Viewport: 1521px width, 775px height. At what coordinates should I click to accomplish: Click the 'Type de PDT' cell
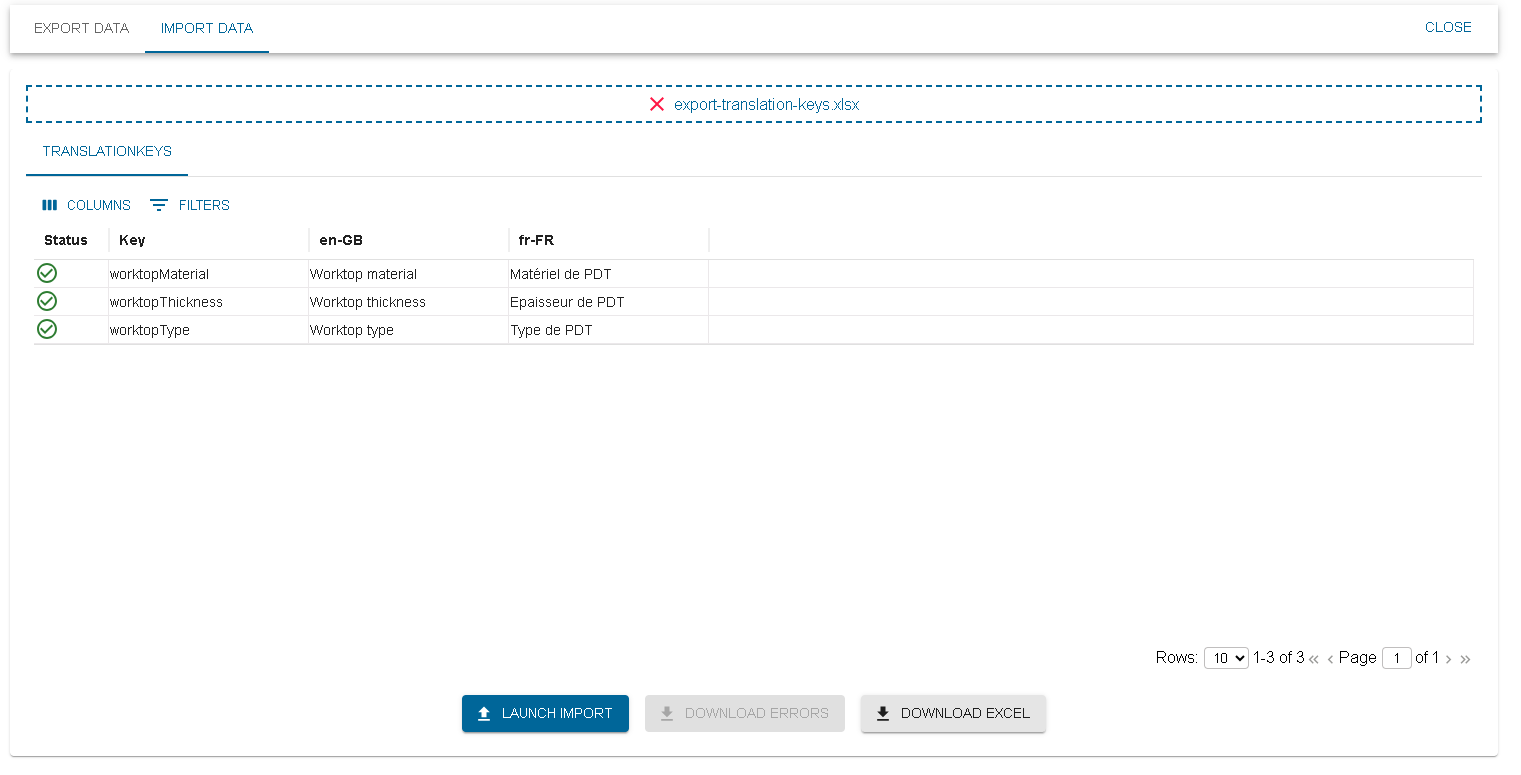pos(608,330)
